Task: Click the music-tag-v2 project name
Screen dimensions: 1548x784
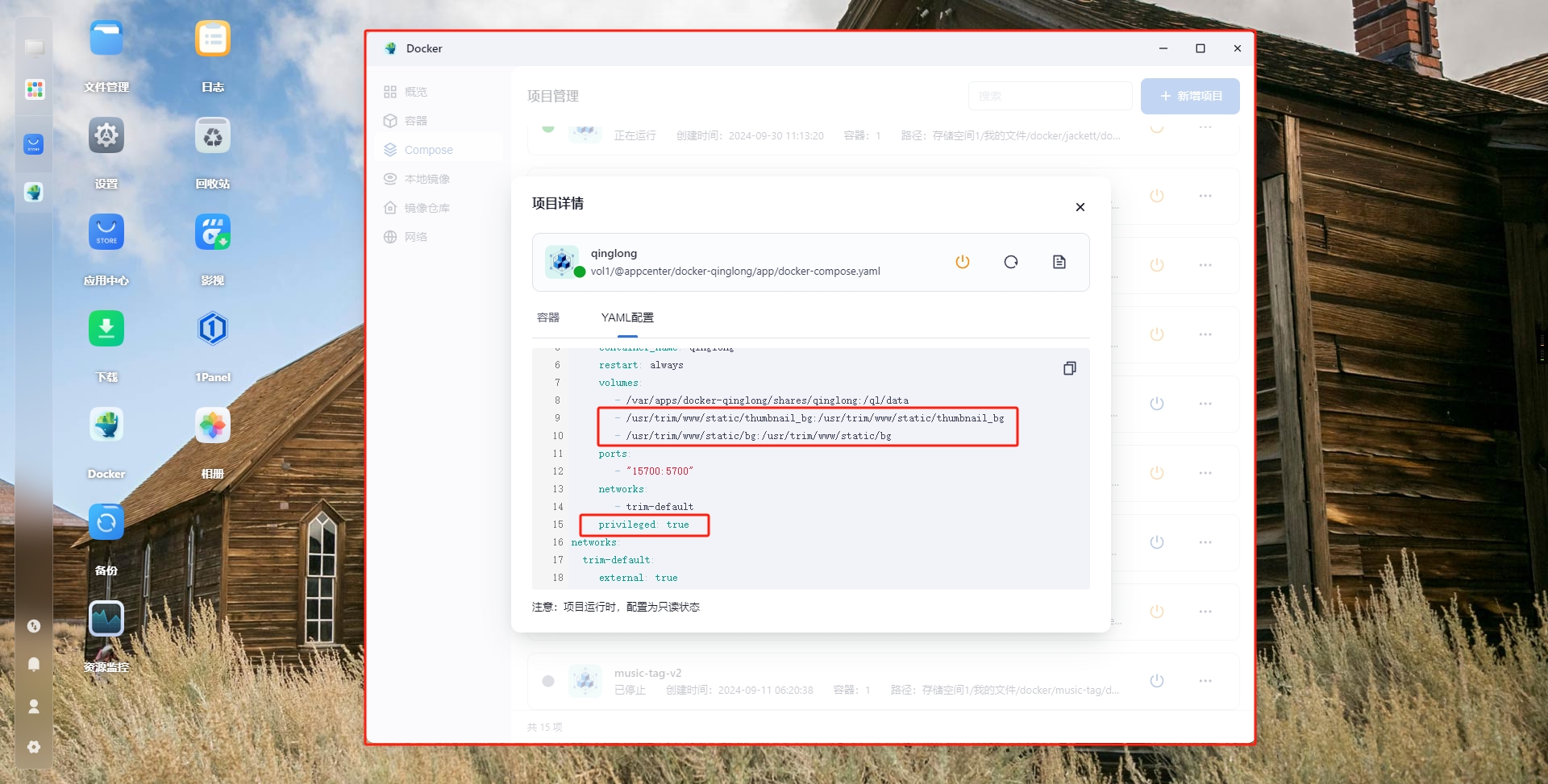Action: click(647, 673)
